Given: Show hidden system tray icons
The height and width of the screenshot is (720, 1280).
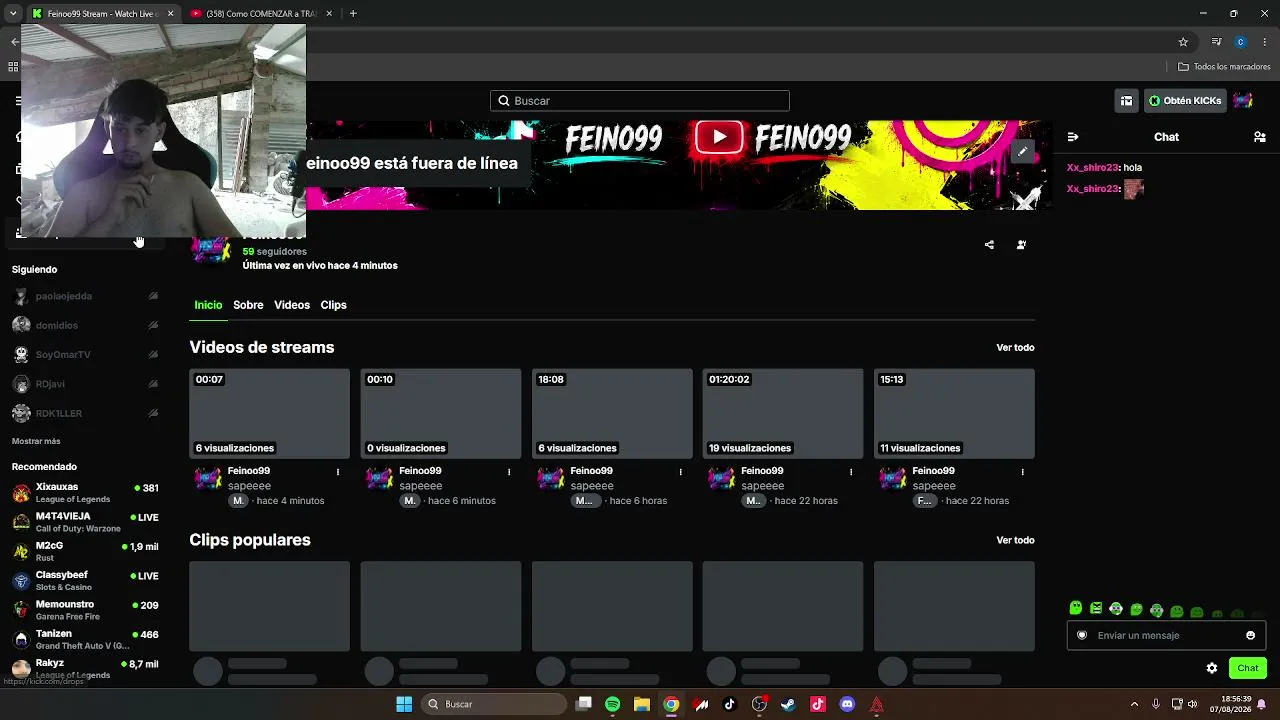Looking at the screenshot, I should 1134,704.
